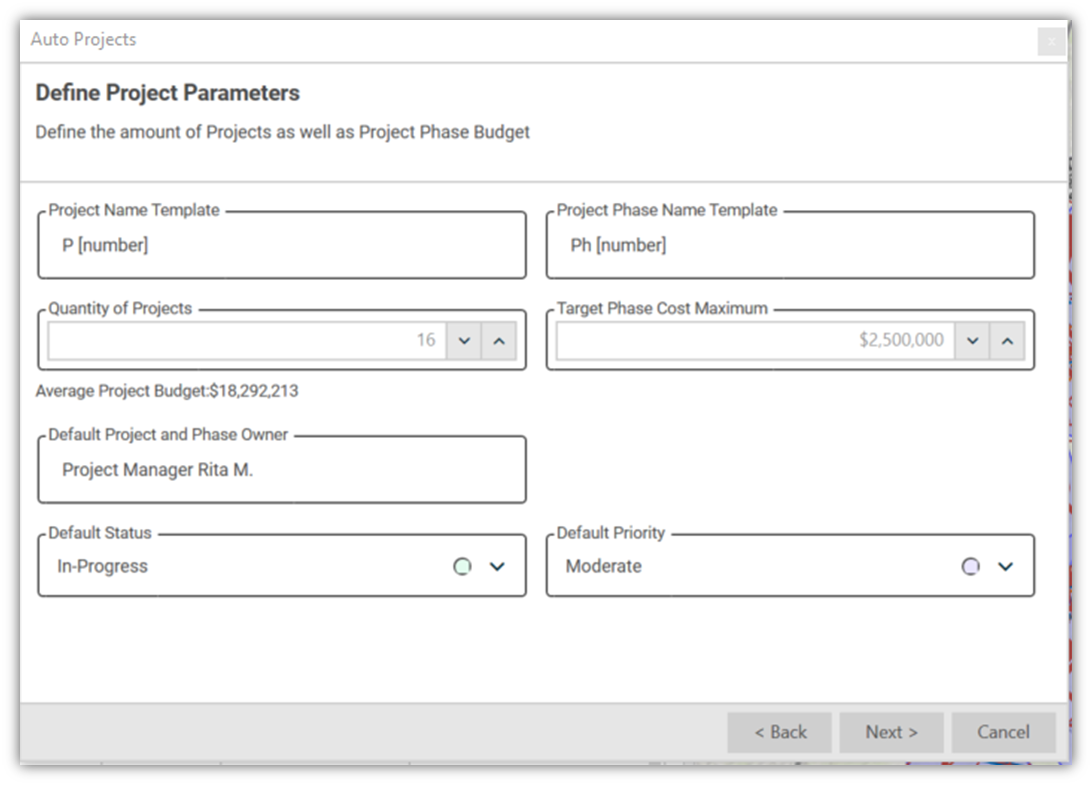
Task: Click the Target Phase Cost Maximum amount
Action: click(755, 340)
